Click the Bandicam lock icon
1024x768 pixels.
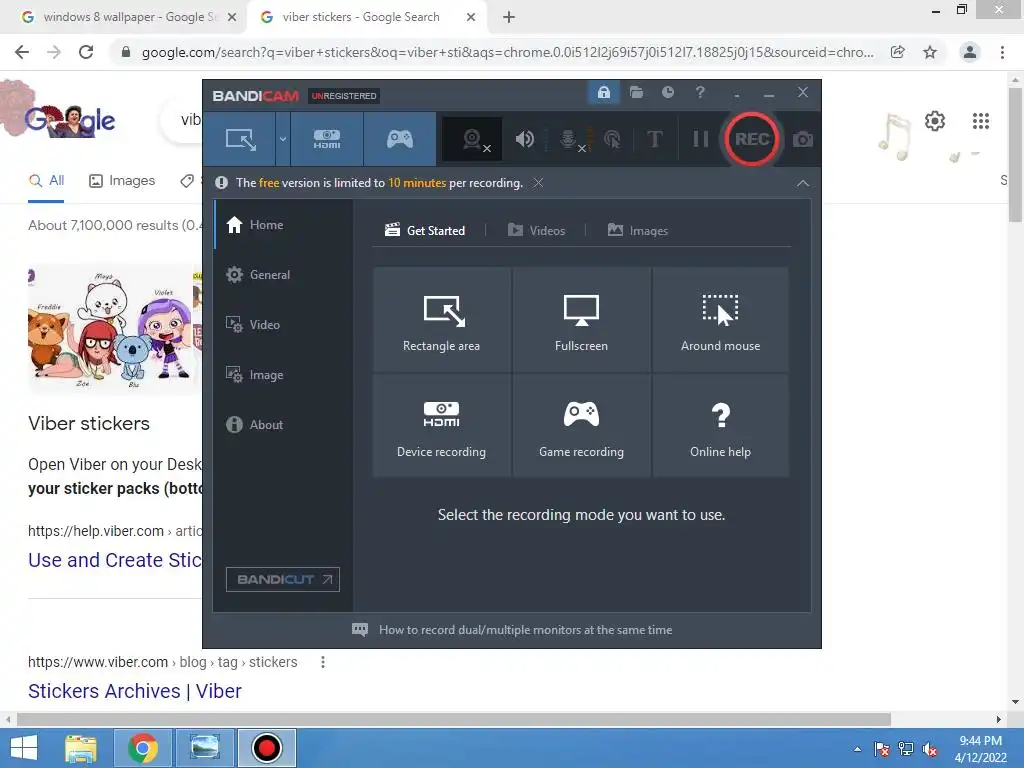tap(603, 92)
